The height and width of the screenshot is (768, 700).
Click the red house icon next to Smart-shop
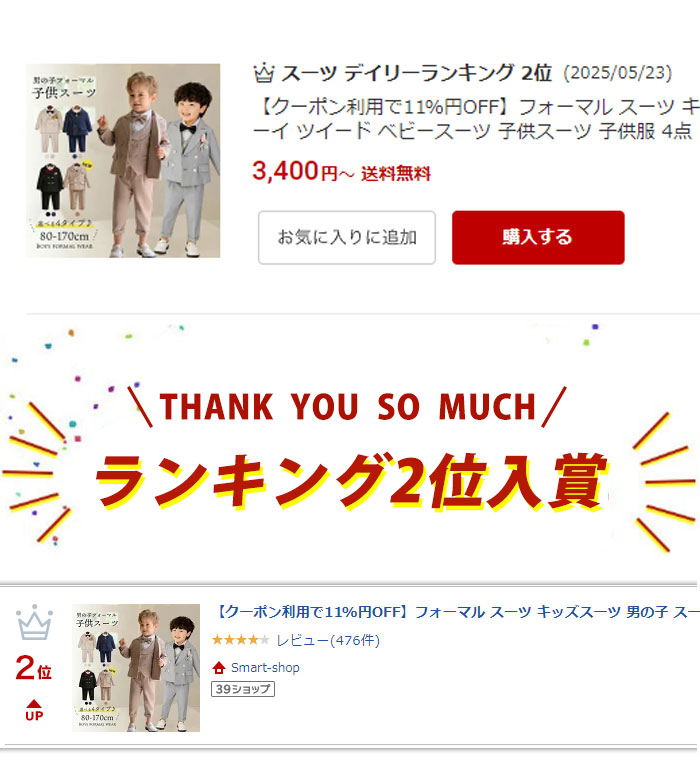(x=218, y=668)
